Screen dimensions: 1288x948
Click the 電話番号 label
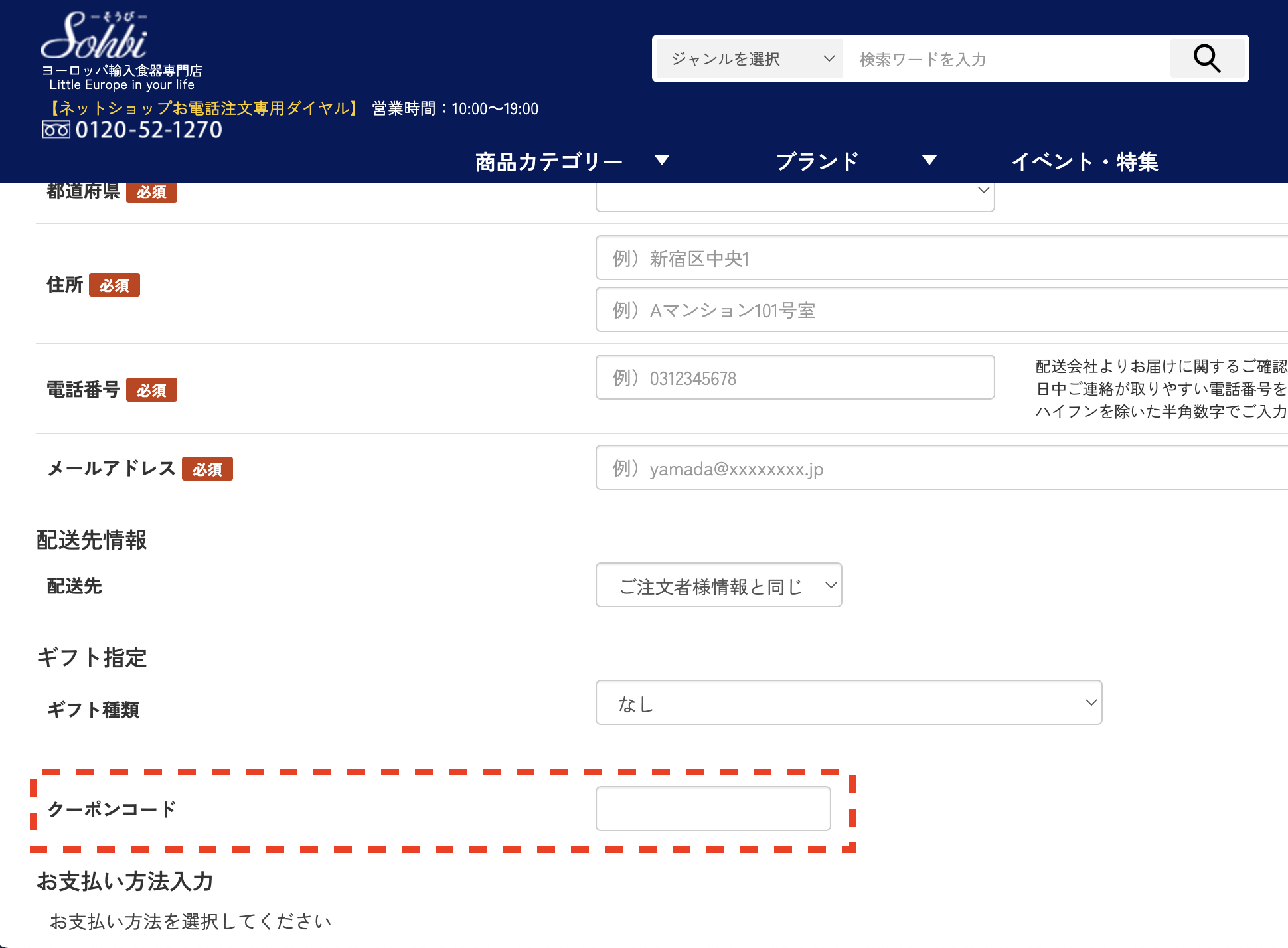click(84, 390)
